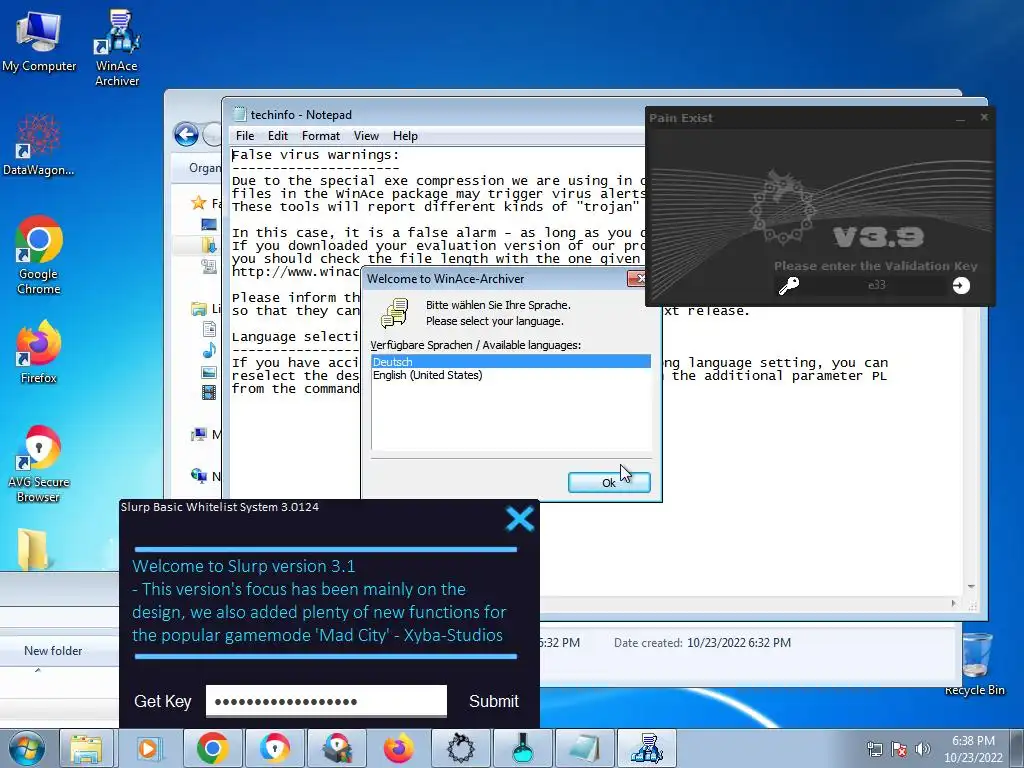Click the volume speaker tray icon
The width and height of the screenshot is (1024, 768).
922,749
